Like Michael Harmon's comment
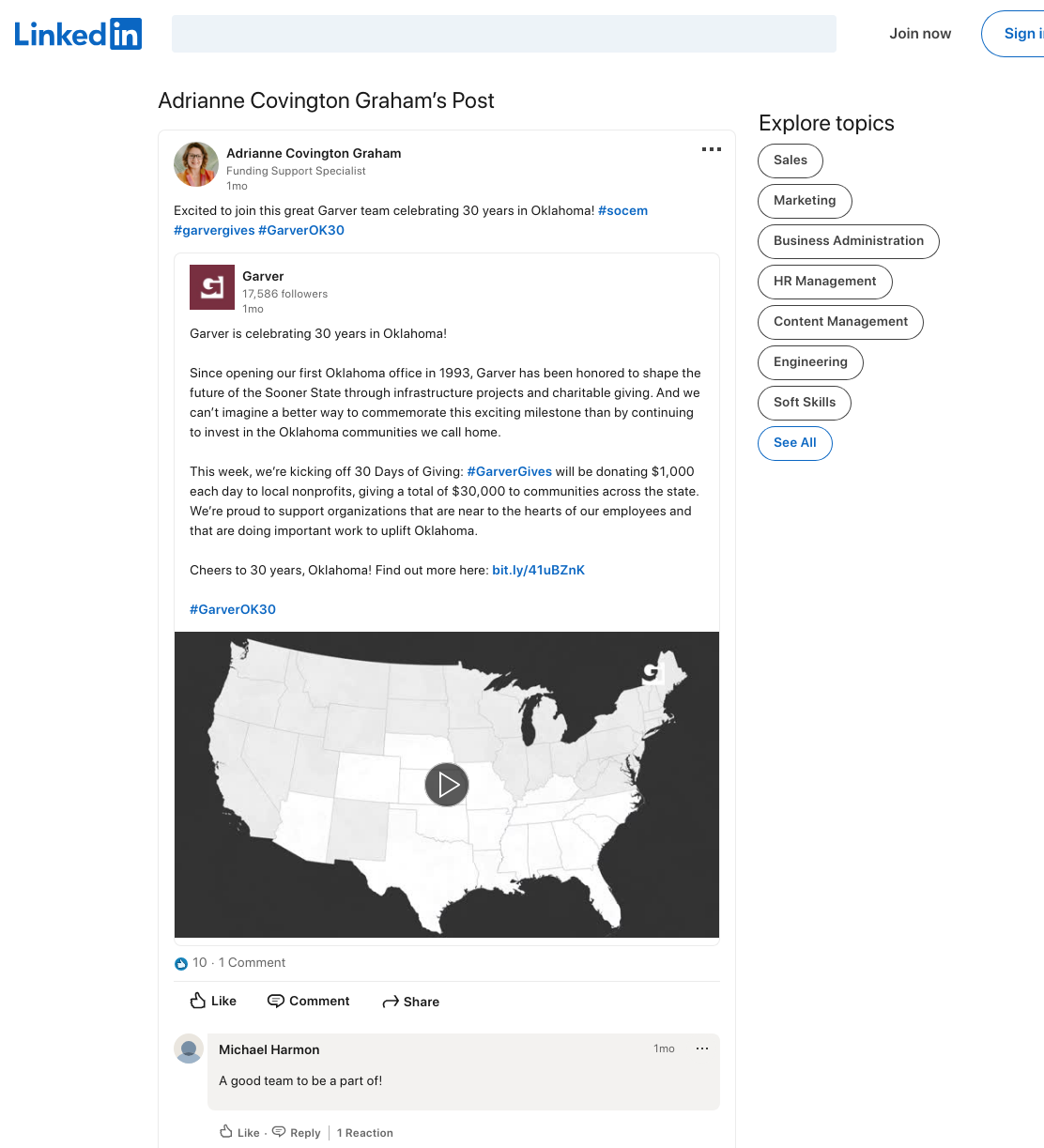The width and height of the screenshot is (1044, 1148). 240,1132
